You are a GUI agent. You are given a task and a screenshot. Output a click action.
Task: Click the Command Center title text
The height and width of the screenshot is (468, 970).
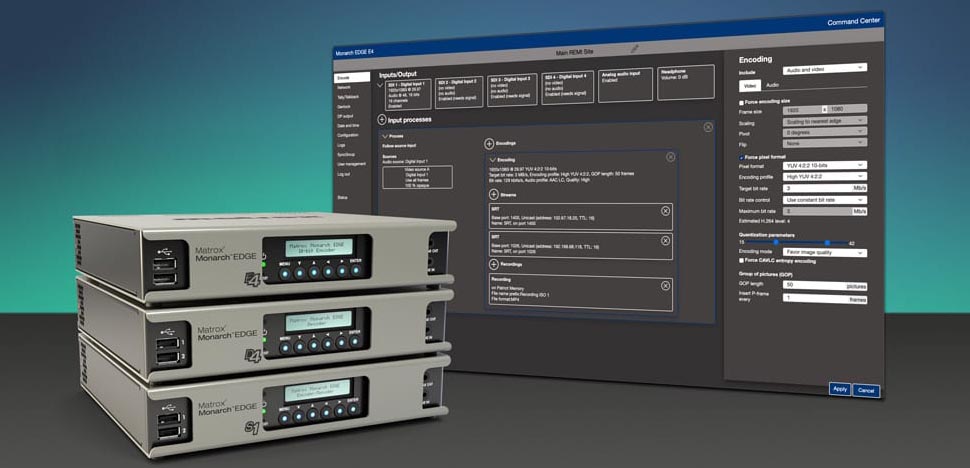coord(852,22)
